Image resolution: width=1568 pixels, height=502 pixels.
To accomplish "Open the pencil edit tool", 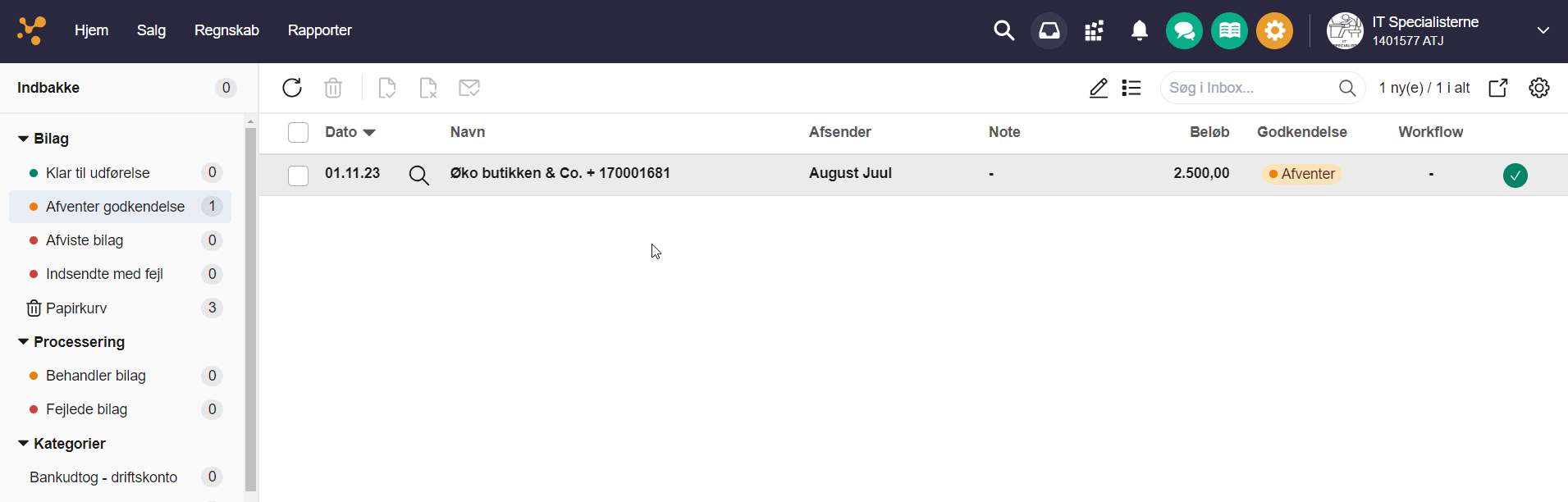I will pyautogui.click(x=1099, y=88).
